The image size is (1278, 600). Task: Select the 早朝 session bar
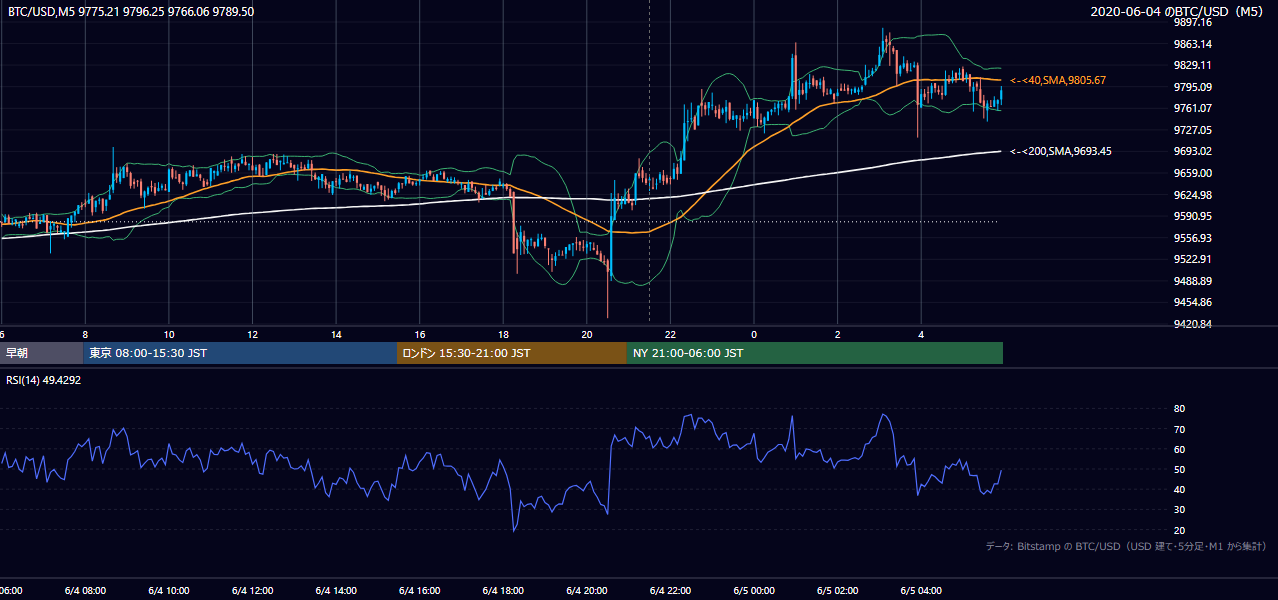click(42, 353)
